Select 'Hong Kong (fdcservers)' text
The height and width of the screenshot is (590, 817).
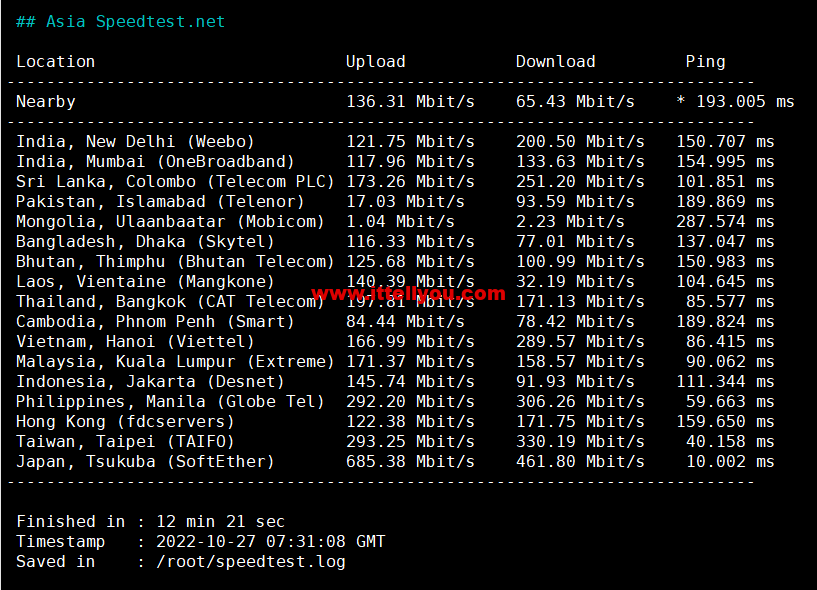point(126,422)
